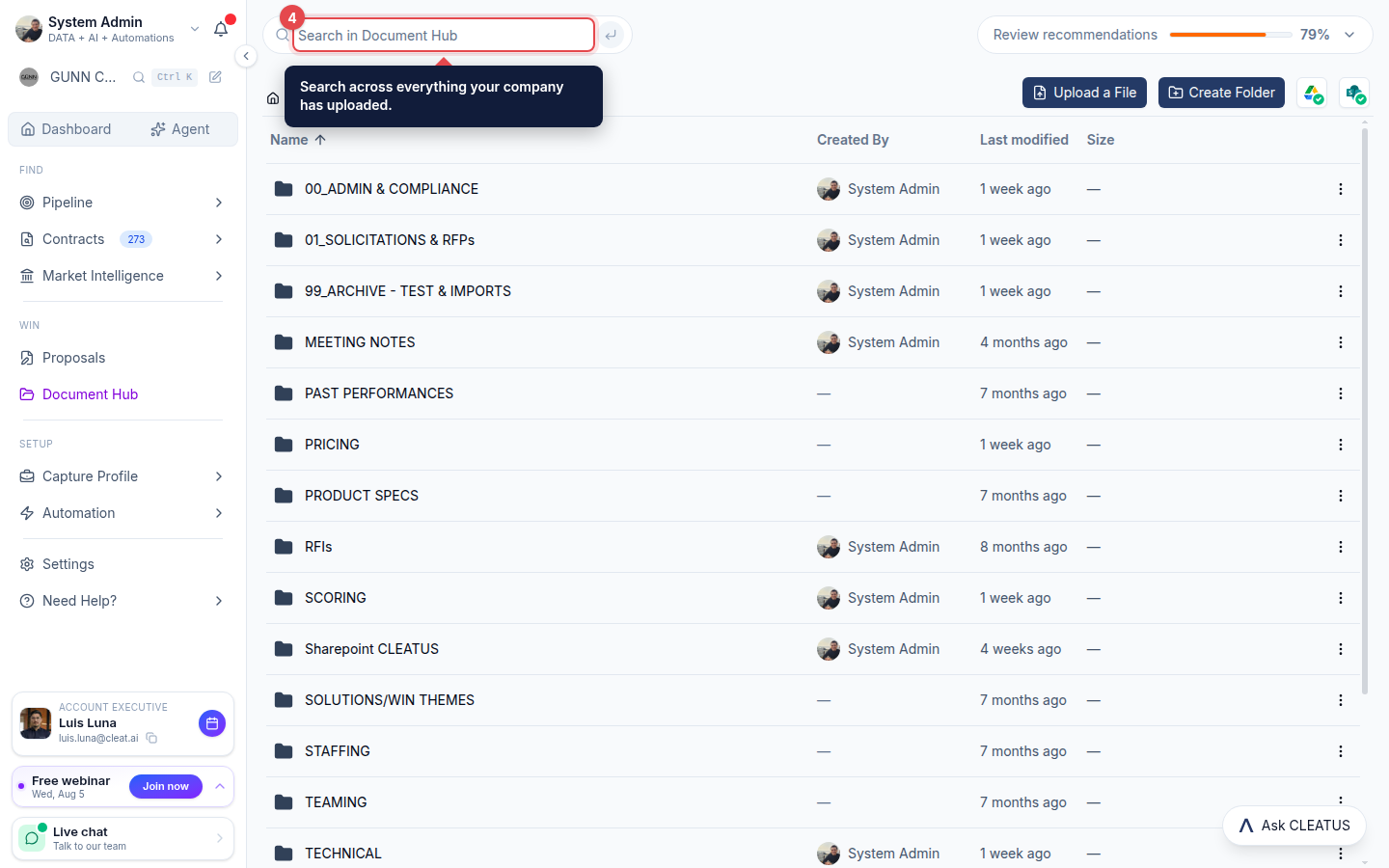The height and width of the screenshot is (868, 1389).
Task: Open options menu for SCORING folder
Action: point(1341,598)
